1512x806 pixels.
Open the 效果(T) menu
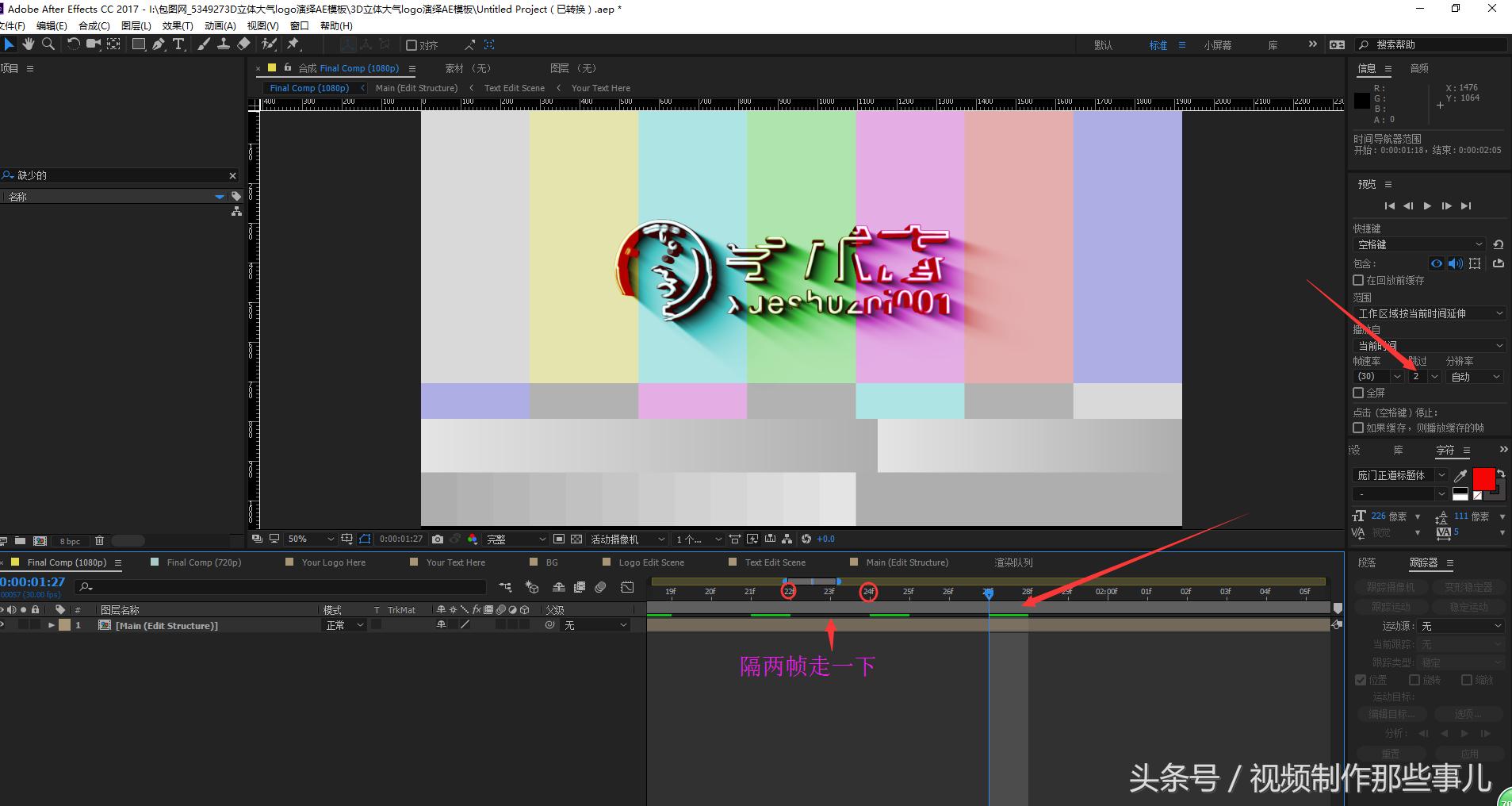[178, 25]
